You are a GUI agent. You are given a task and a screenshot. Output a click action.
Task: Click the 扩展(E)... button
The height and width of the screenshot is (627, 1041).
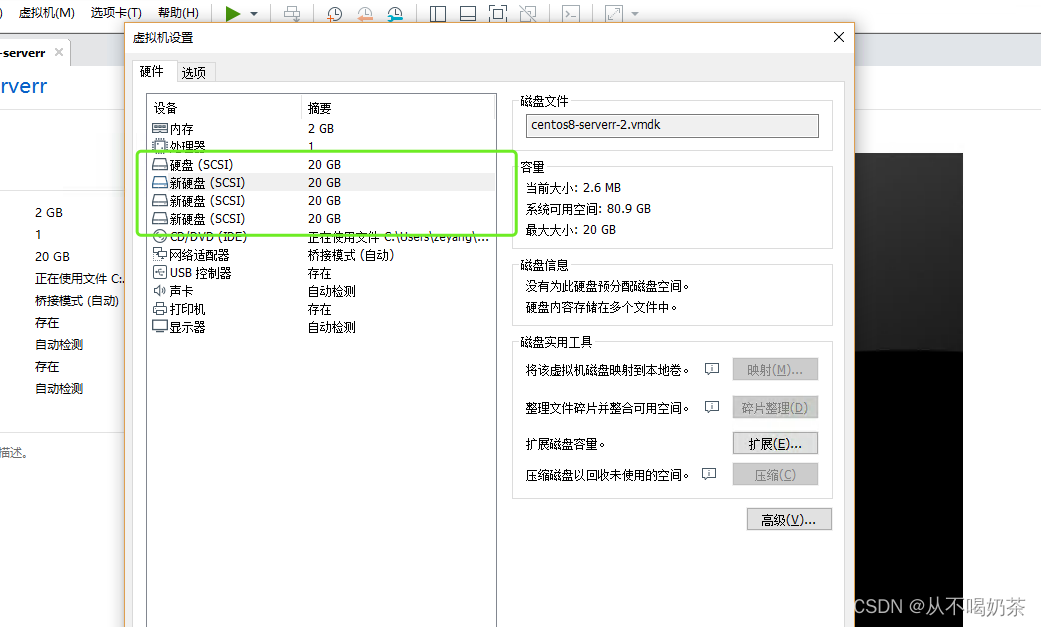coord(775,444)
